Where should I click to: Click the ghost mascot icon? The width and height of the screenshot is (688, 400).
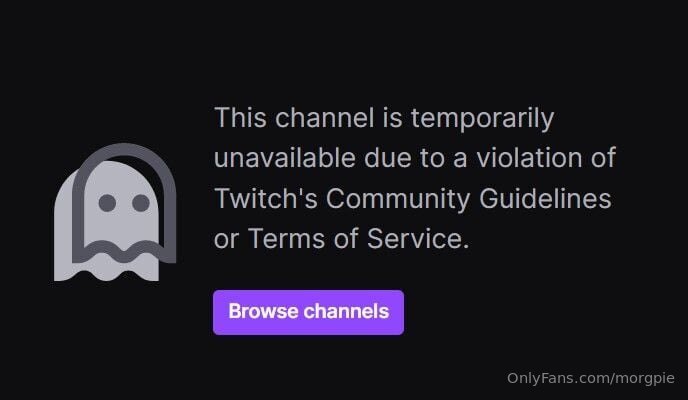tap(115, 212)
